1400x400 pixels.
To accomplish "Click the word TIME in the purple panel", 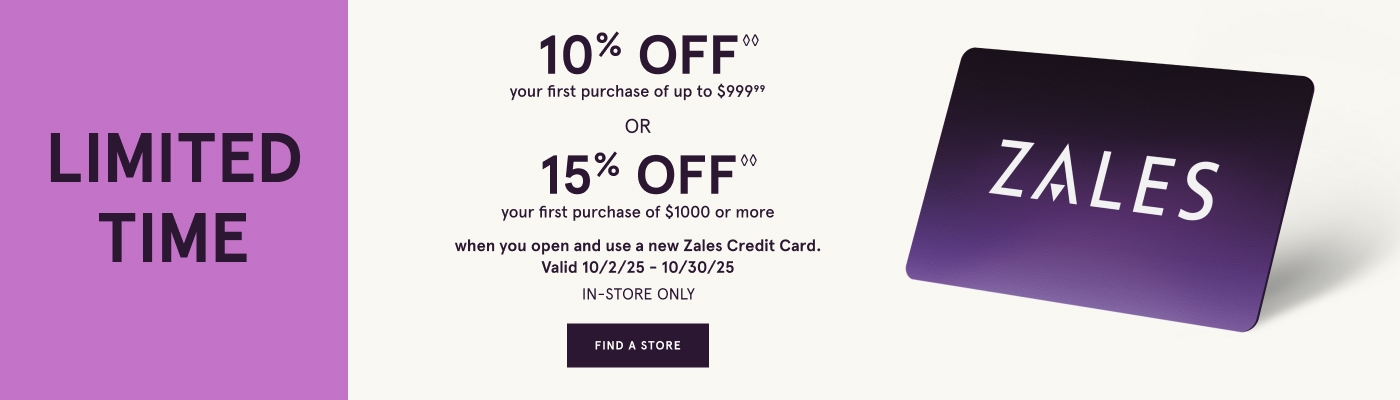I will point(178,238).
